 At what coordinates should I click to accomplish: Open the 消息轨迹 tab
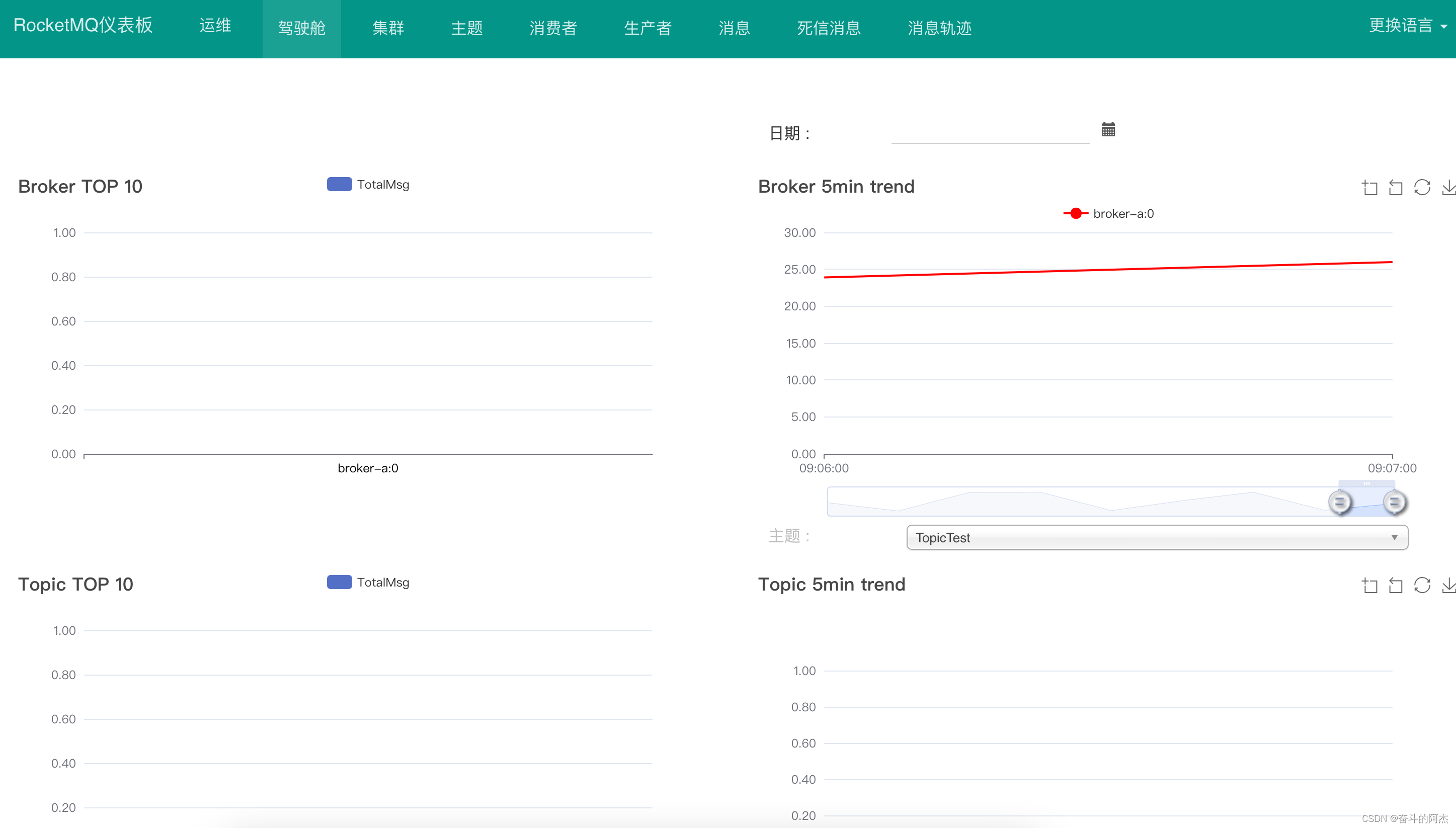[939, 28]
